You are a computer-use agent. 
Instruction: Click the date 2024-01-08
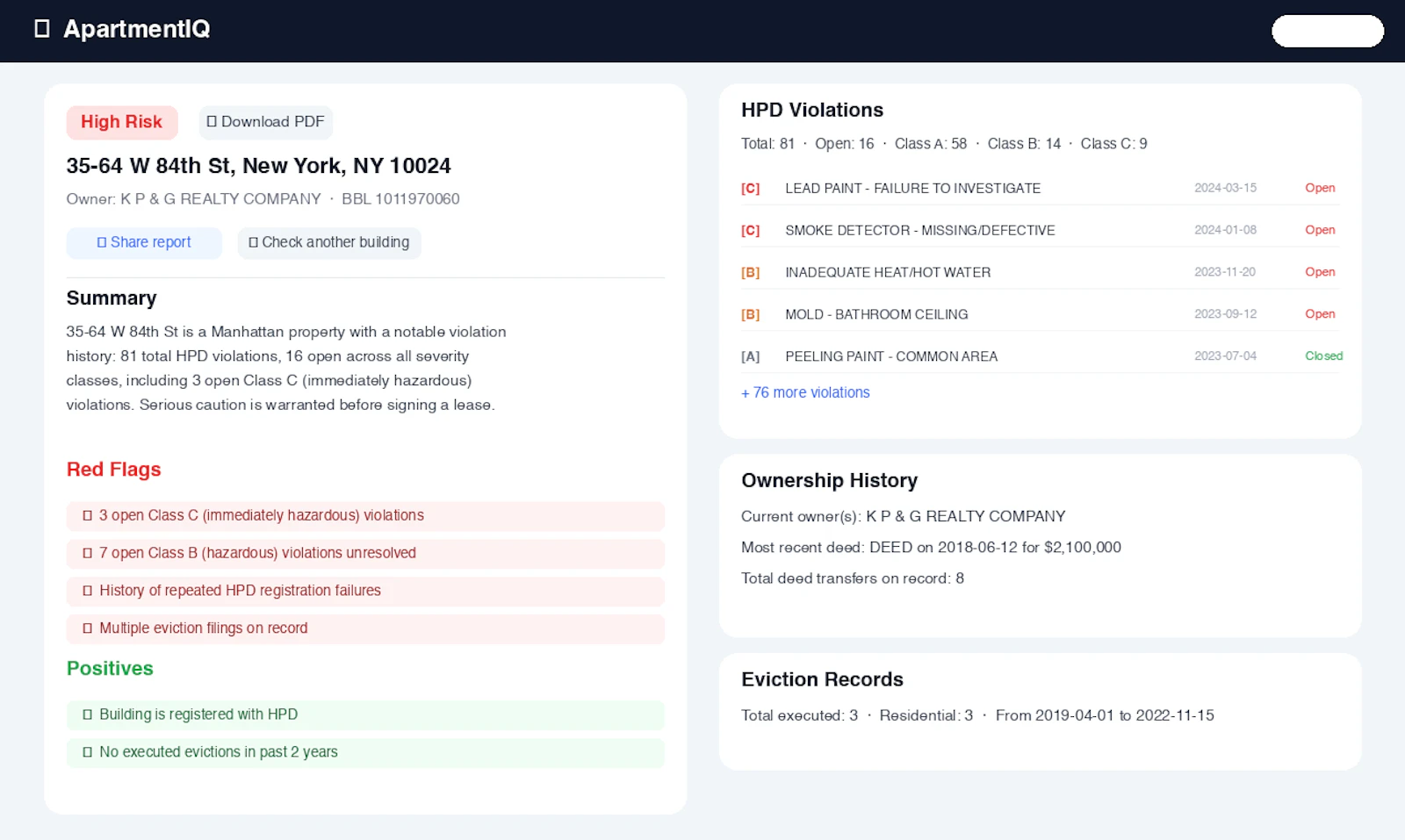(x=1225, y=230)
